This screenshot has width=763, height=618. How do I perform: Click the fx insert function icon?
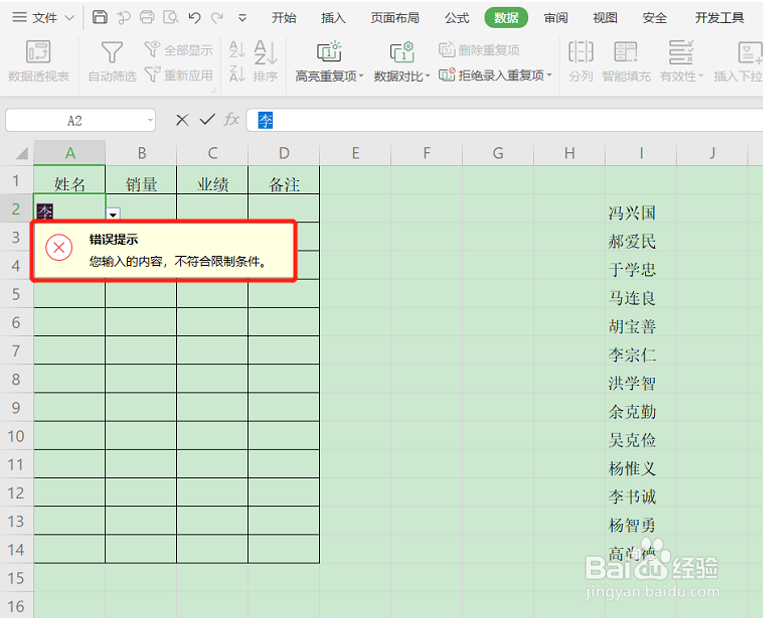[232, 119]
